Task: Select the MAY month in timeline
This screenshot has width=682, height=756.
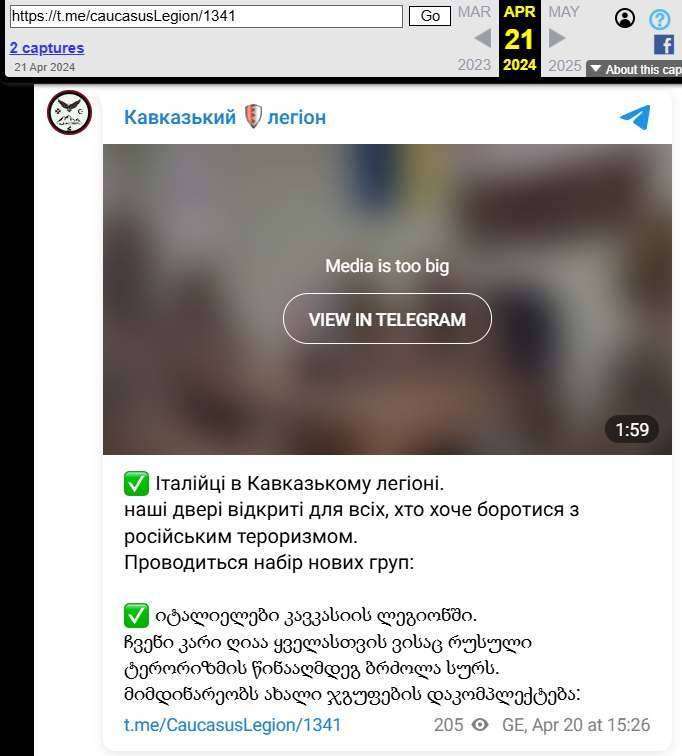Action: (x=563, y=12)
